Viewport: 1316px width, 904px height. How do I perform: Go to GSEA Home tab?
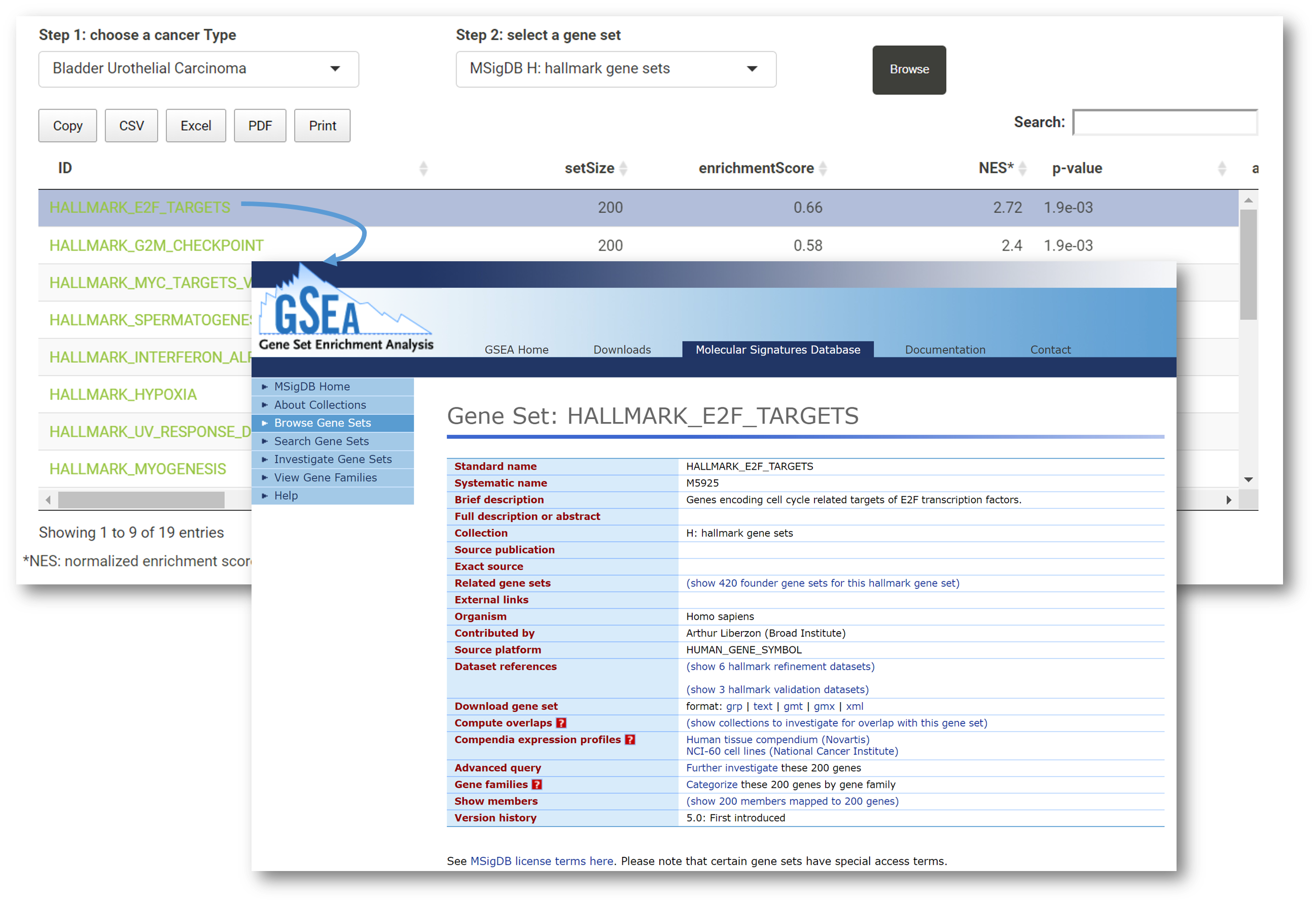click(x=516, y=350)
